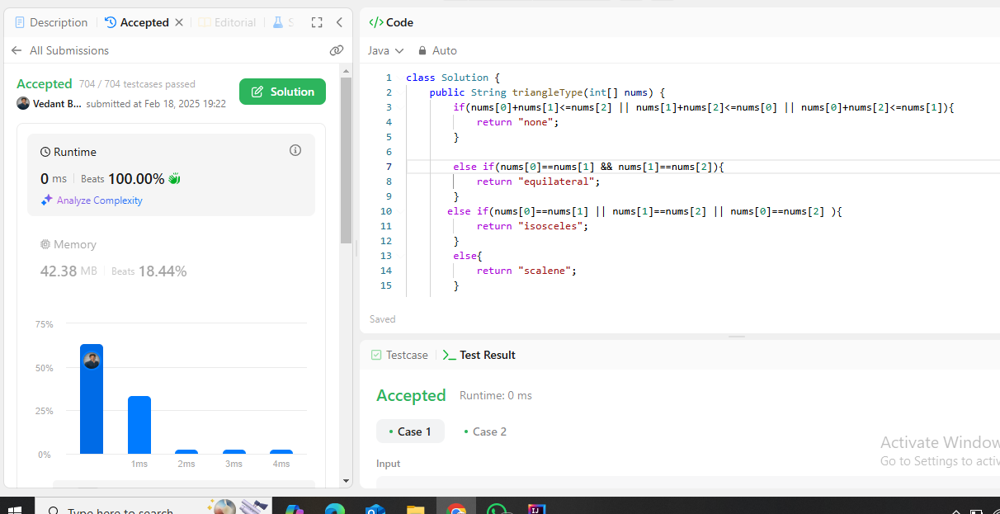1000x514 pixels.
Task: Collapse the left panel using chevron
Action: [x=339, y=22]
